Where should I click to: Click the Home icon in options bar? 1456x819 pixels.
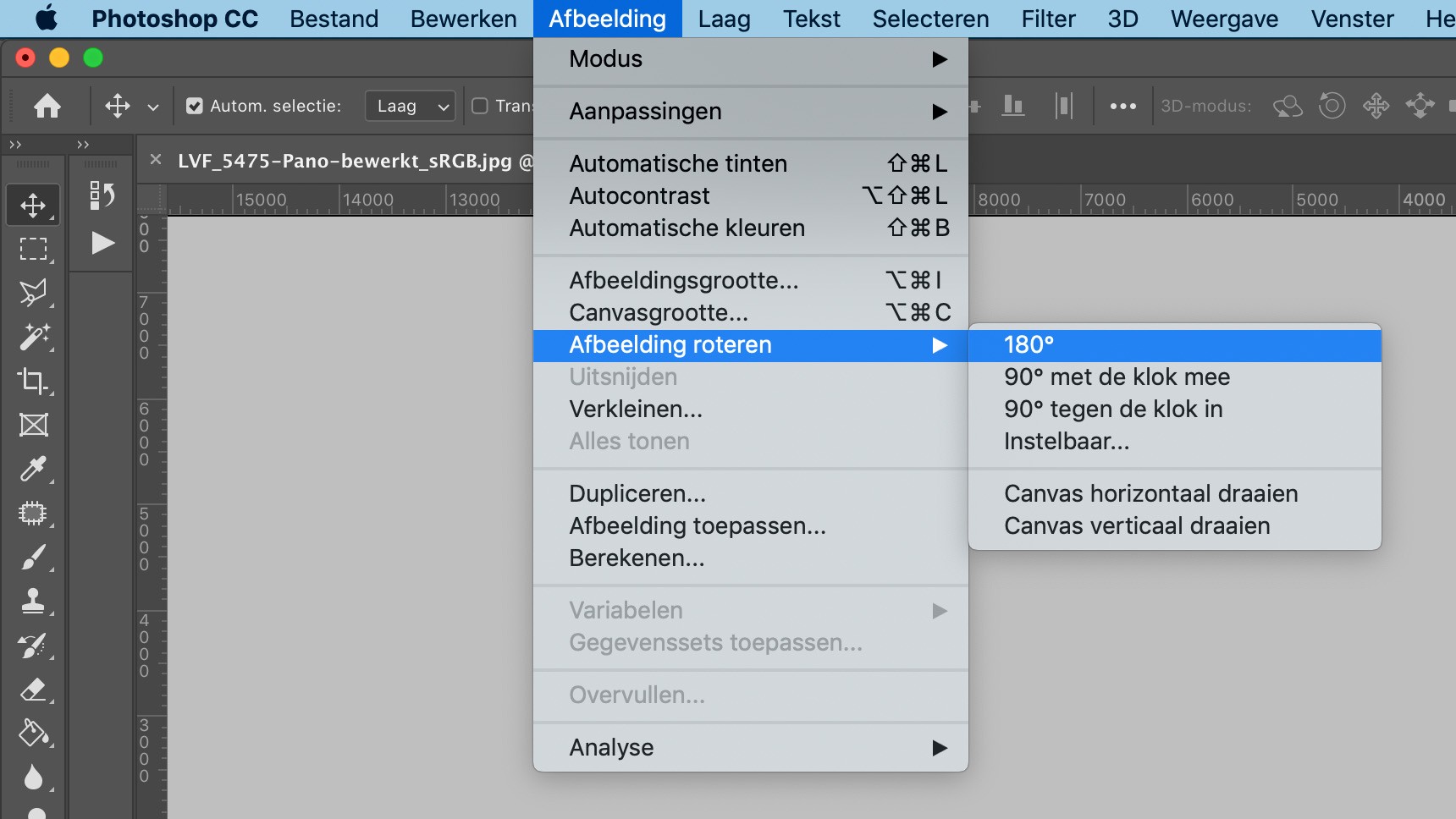[47, 106]
